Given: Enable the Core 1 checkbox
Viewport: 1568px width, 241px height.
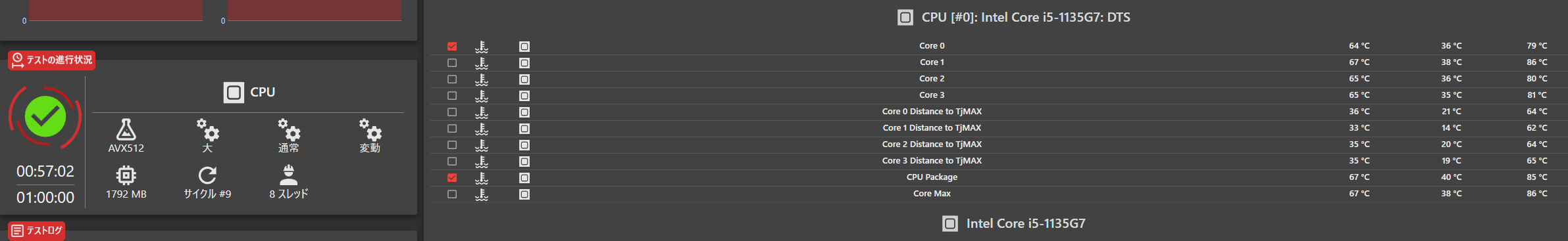Looking at the screenshot, I should point(452,63).
